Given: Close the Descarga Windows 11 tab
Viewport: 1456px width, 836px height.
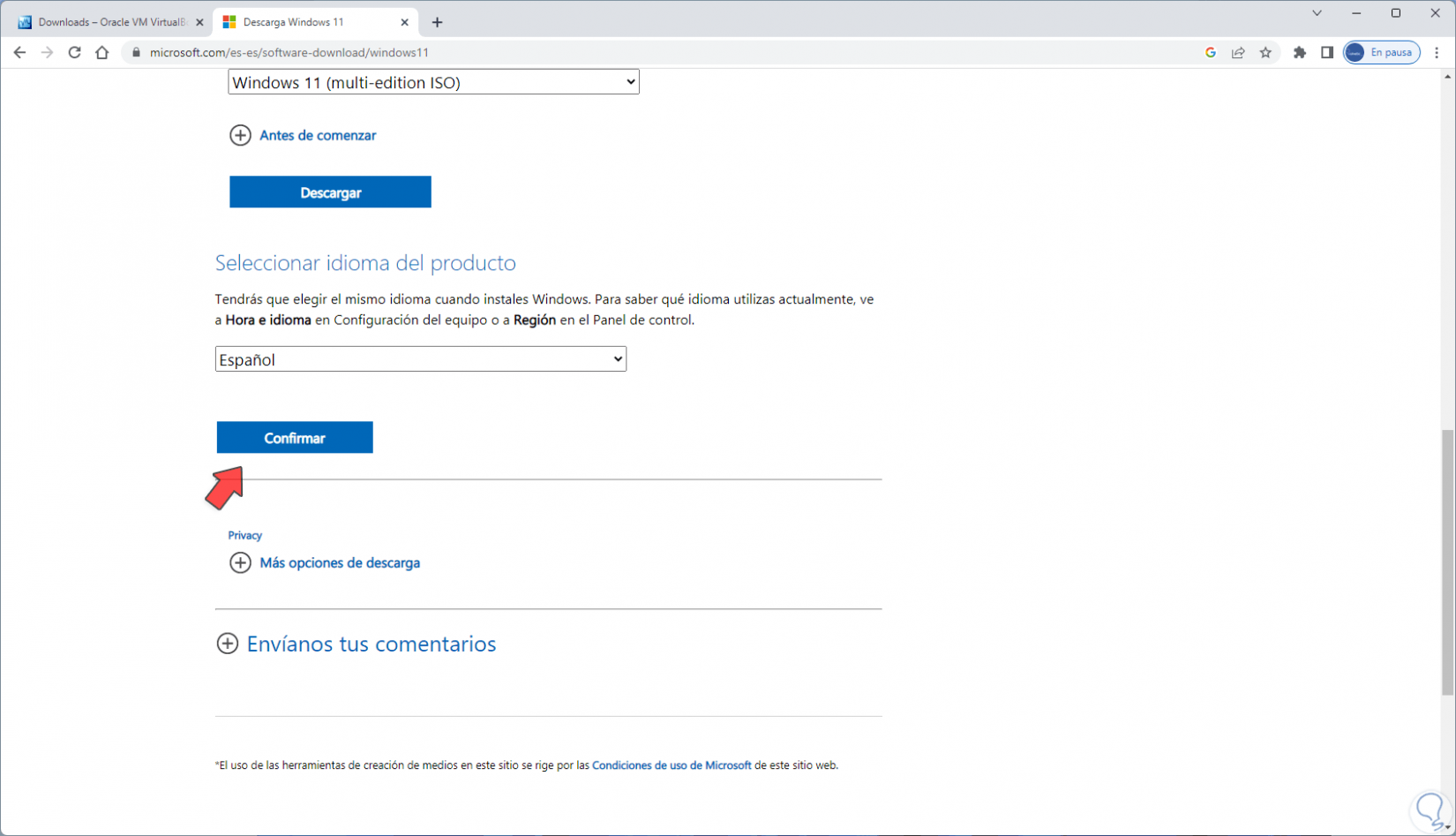Looking at the screenshot, I should 405,22.
